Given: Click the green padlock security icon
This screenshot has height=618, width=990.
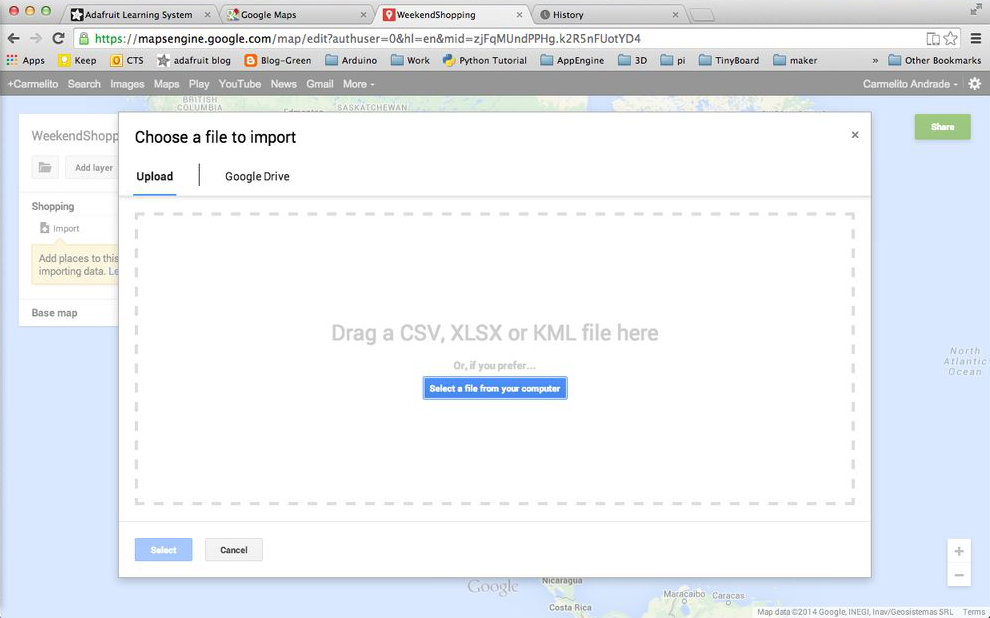Looking at the screenshot, I should coord(84,39).
